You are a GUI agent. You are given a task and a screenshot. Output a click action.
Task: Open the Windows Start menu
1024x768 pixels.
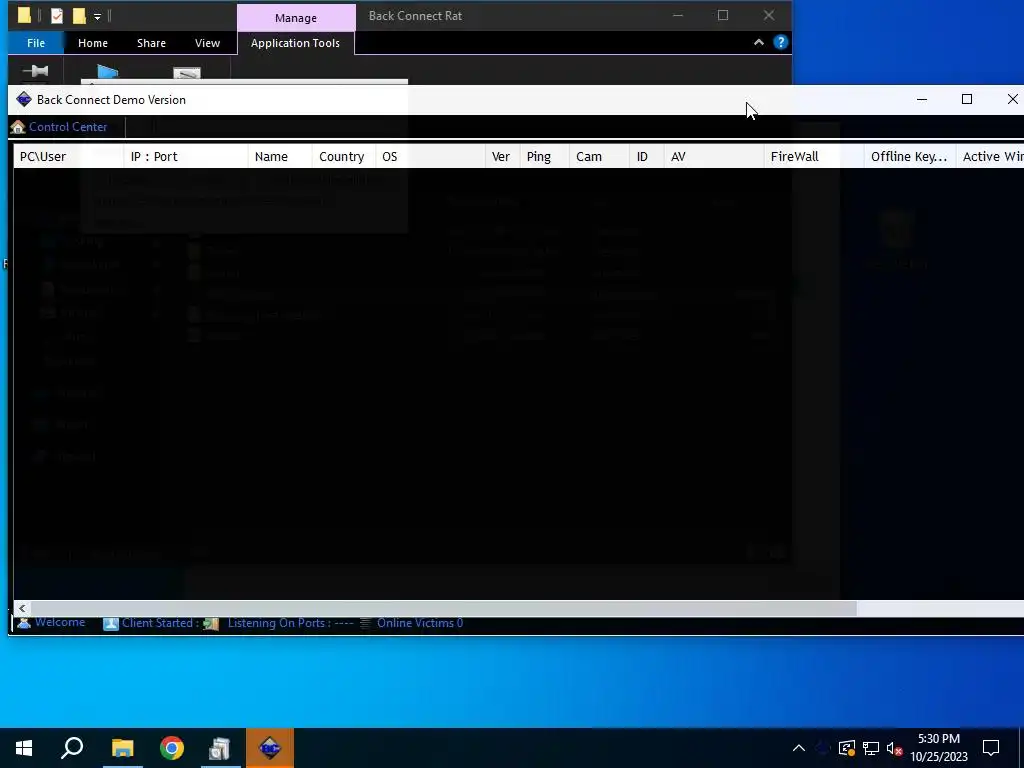coord(24,748)
